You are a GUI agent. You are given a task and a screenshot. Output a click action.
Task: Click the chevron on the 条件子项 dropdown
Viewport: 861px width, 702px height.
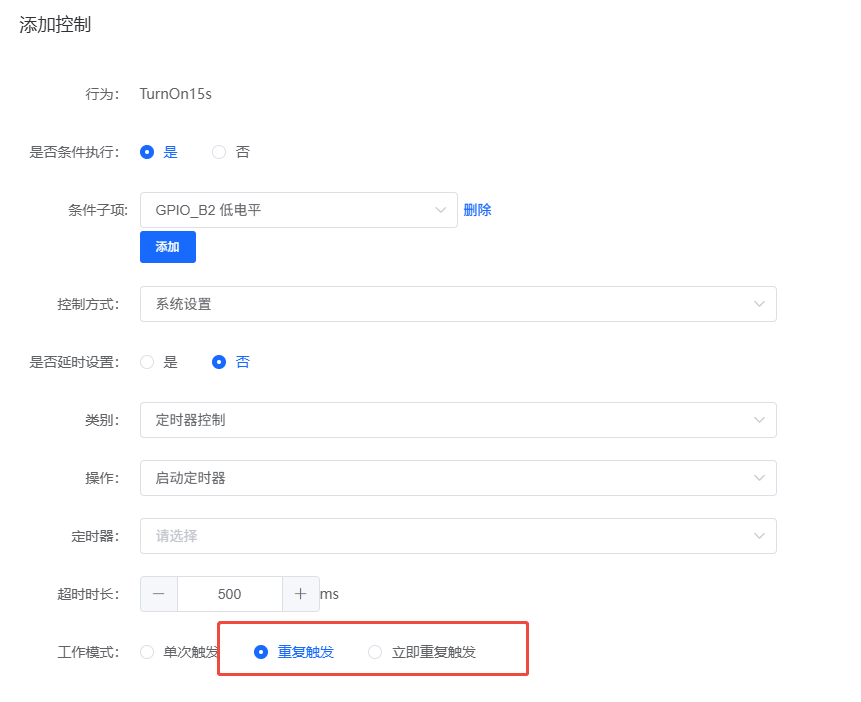(440, 210)
